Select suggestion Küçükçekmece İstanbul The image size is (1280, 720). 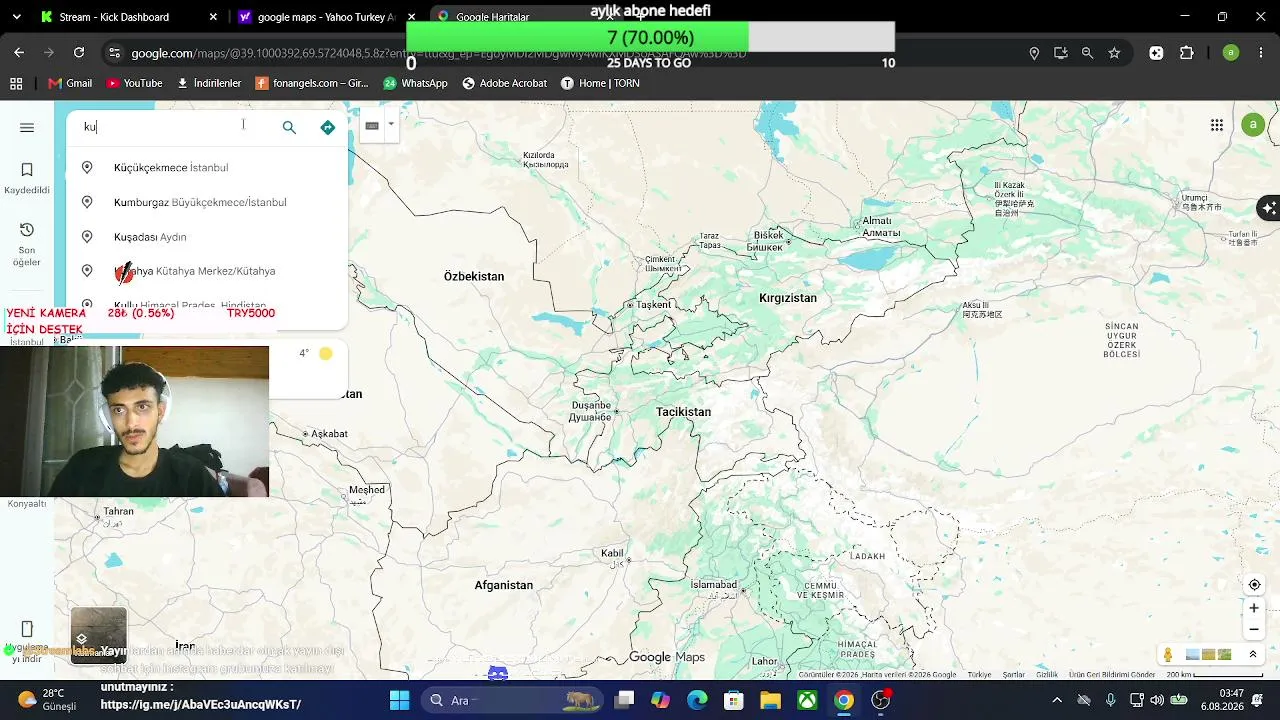(207, 167)
